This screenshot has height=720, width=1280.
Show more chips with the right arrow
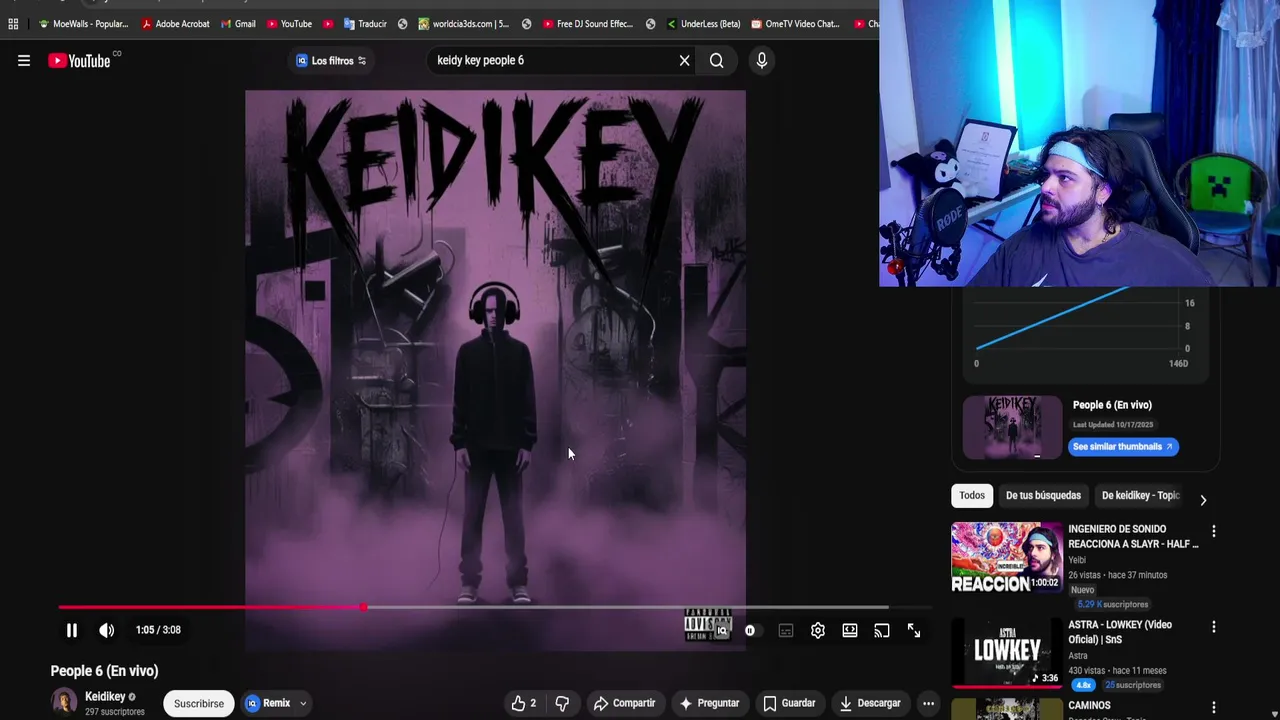[1203, 500]
